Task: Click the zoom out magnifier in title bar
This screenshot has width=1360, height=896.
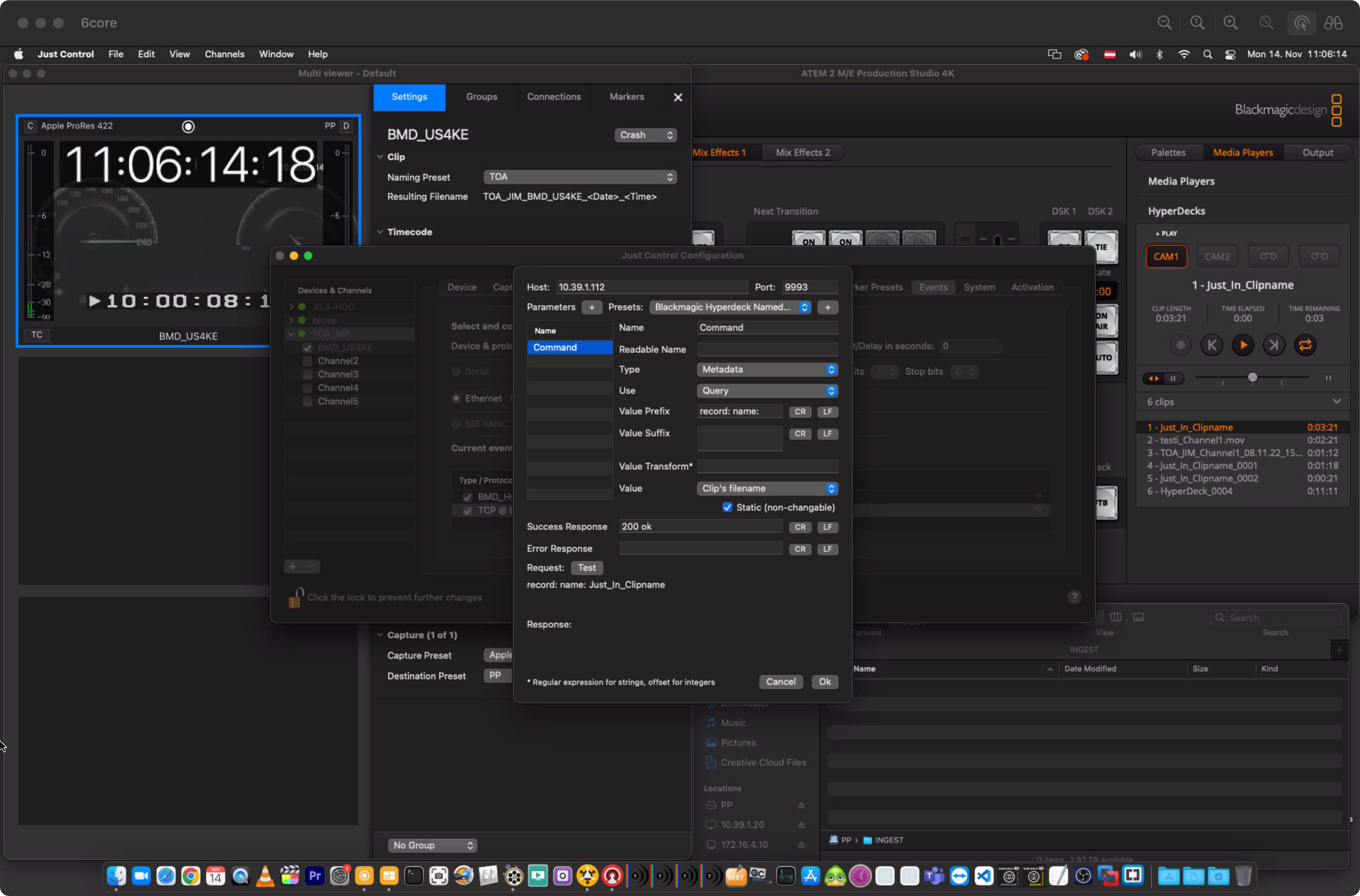Action: point(1164,23)
